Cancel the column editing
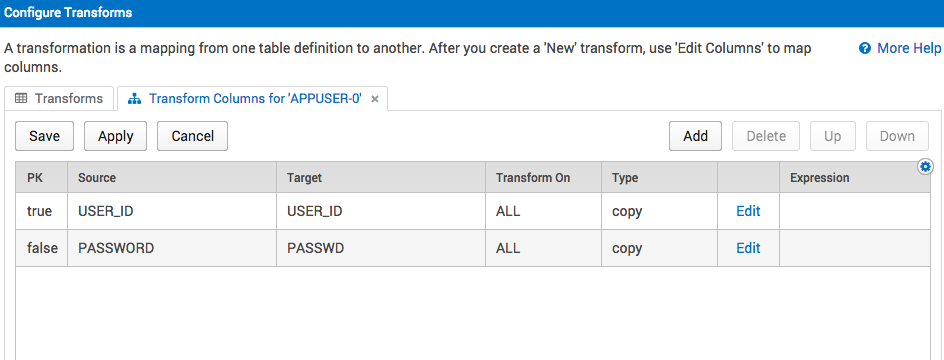Screen dimensions: 944x360 pos(193,136)
